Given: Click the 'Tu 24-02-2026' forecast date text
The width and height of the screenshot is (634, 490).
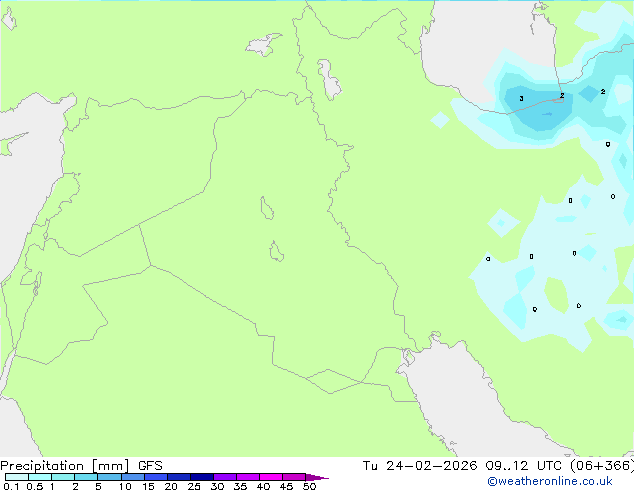Looking at the screenshot, I should tap(420, 466).
